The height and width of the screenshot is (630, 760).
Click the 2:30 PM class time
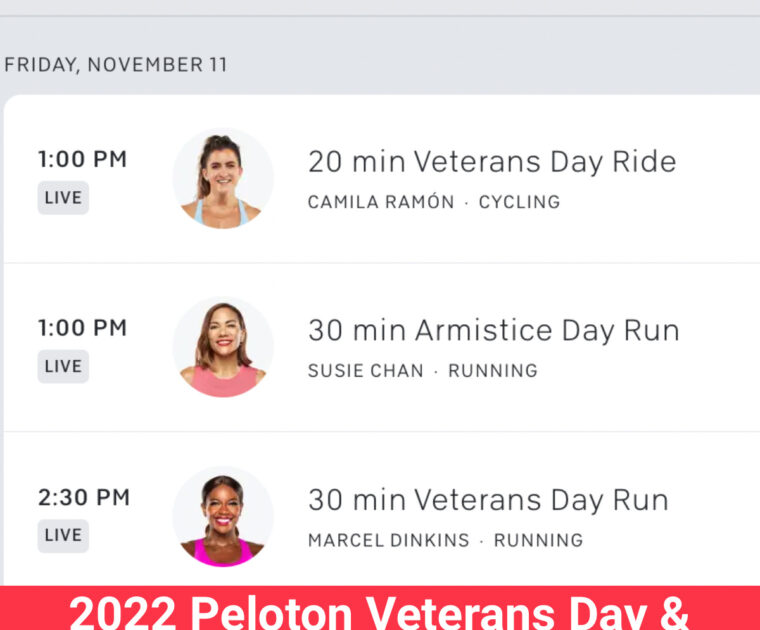84,497
